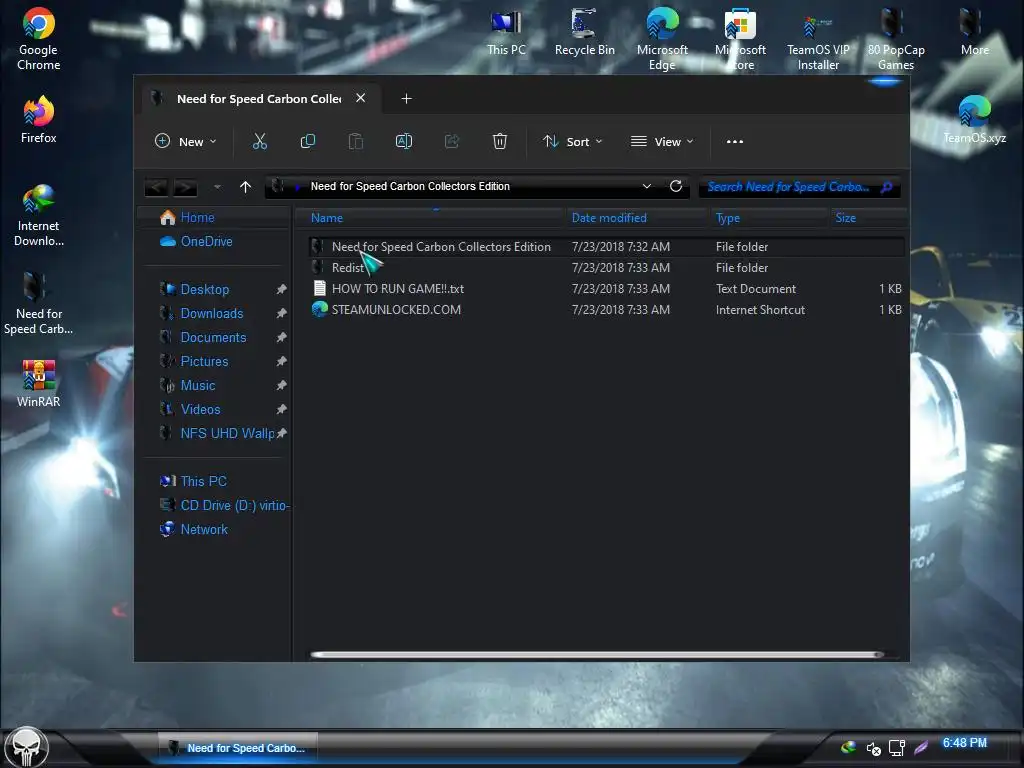Select TeamOS VIP Installer desktop icon
This screenshot has height=768, width=1024.
coord(818,39)
